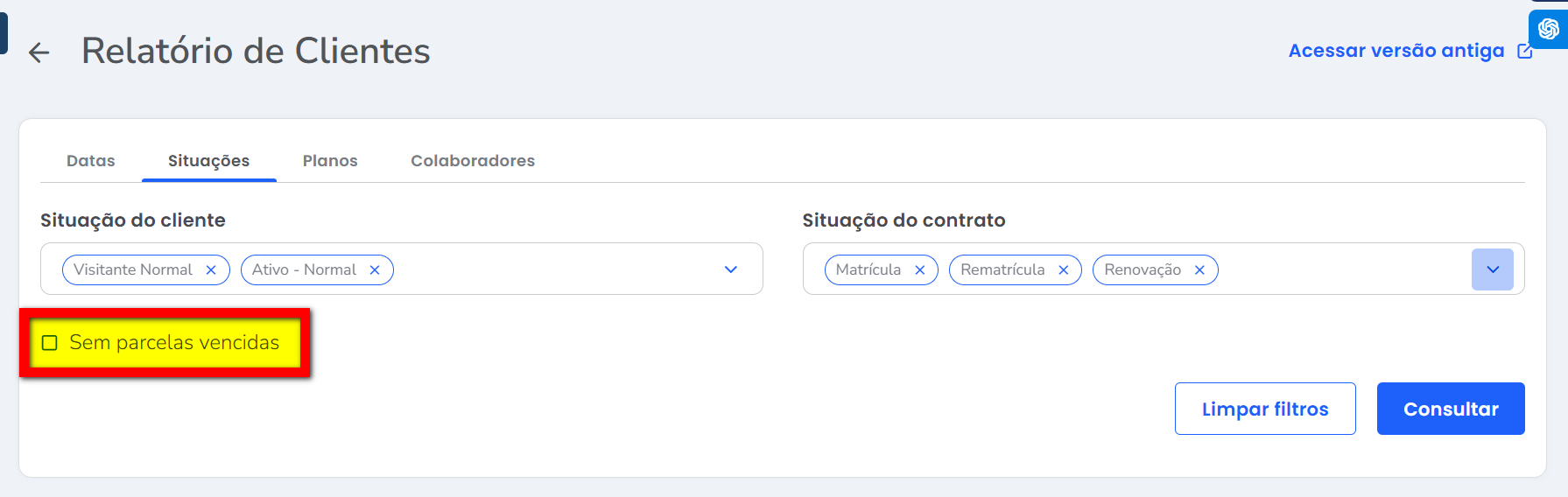
Task: Click the external link icon
Action: [1525, 51]
